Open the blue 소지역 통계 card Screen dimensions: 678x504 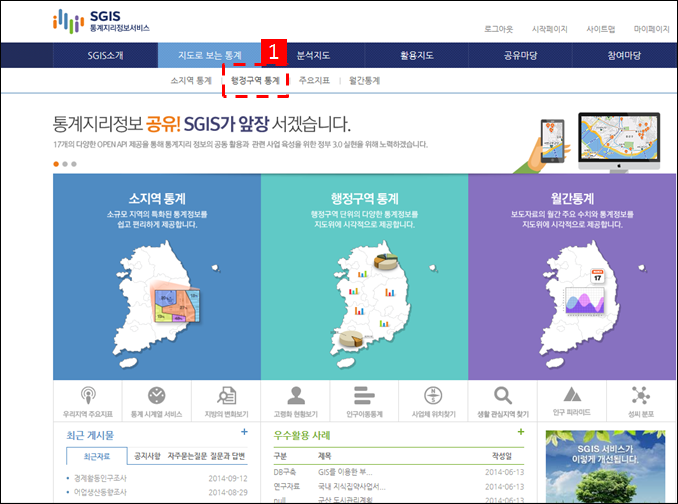pyautogui.click(x=157, y=277)
